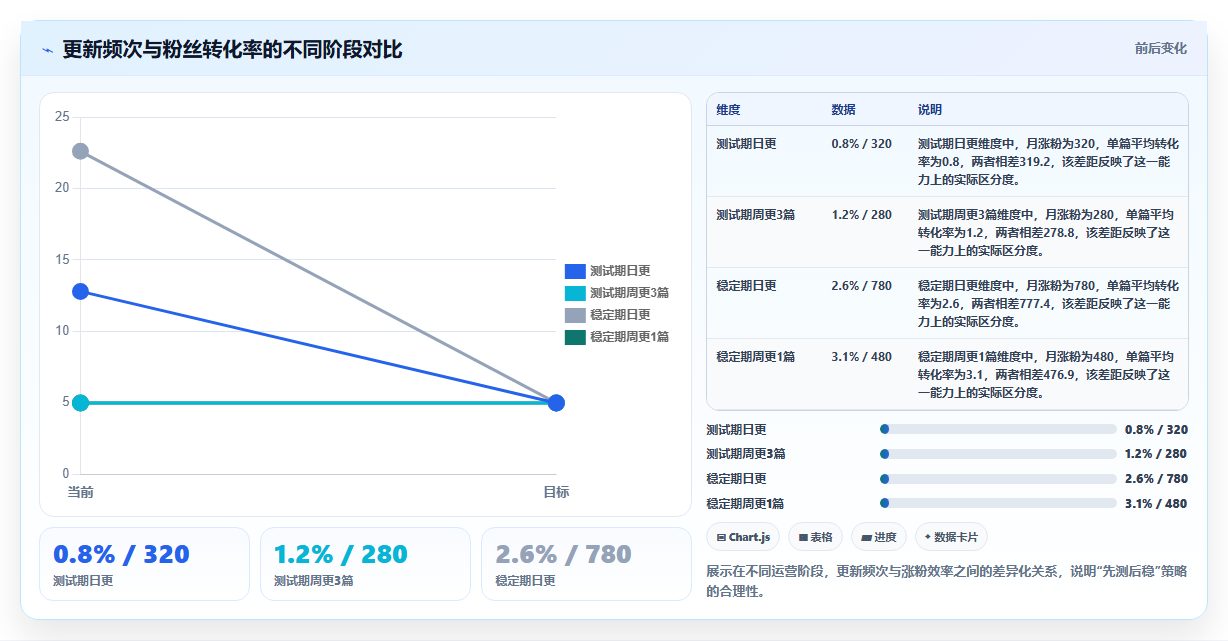Click the grey 稳定期日更 legend swatch
This screenshot has height=641, width=1228.
[575, 315]
